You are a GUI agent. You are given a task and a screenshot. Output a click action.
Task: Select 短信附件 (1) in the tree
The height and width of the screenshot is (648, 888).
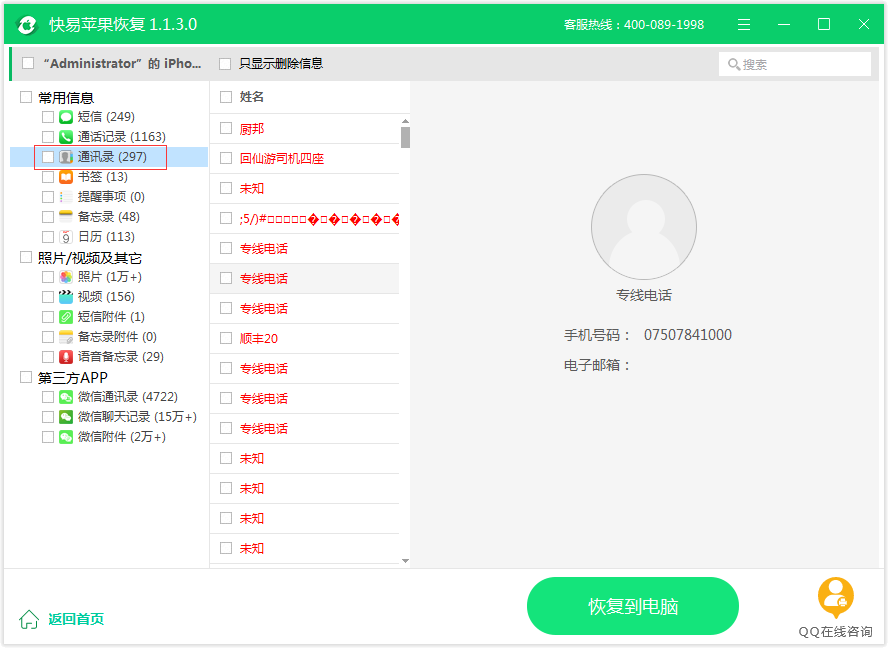[x=111, y=317]
